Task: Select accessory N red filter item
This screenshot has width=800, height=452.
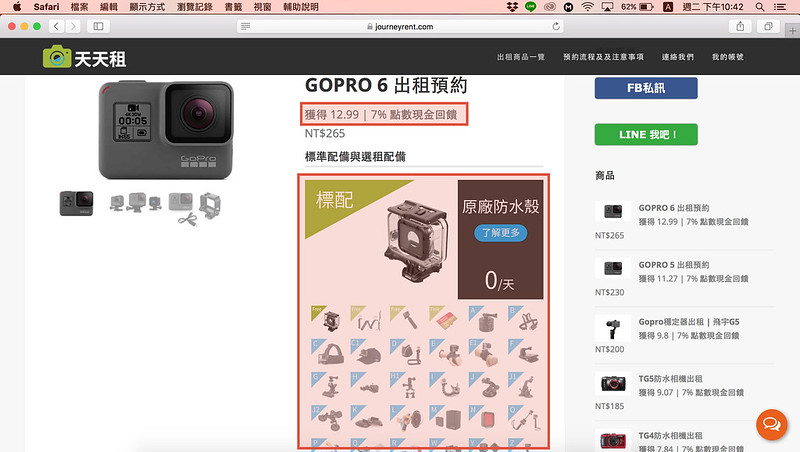Action: [484, 419]
